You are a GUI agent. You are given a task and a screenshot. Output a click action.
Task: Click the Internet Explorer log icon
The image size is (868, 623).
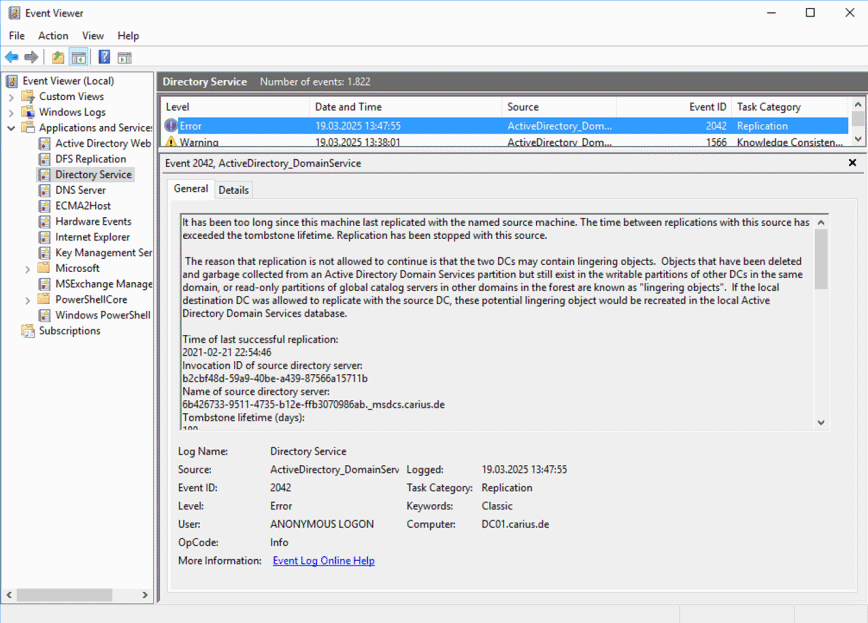tap(45, 237)
